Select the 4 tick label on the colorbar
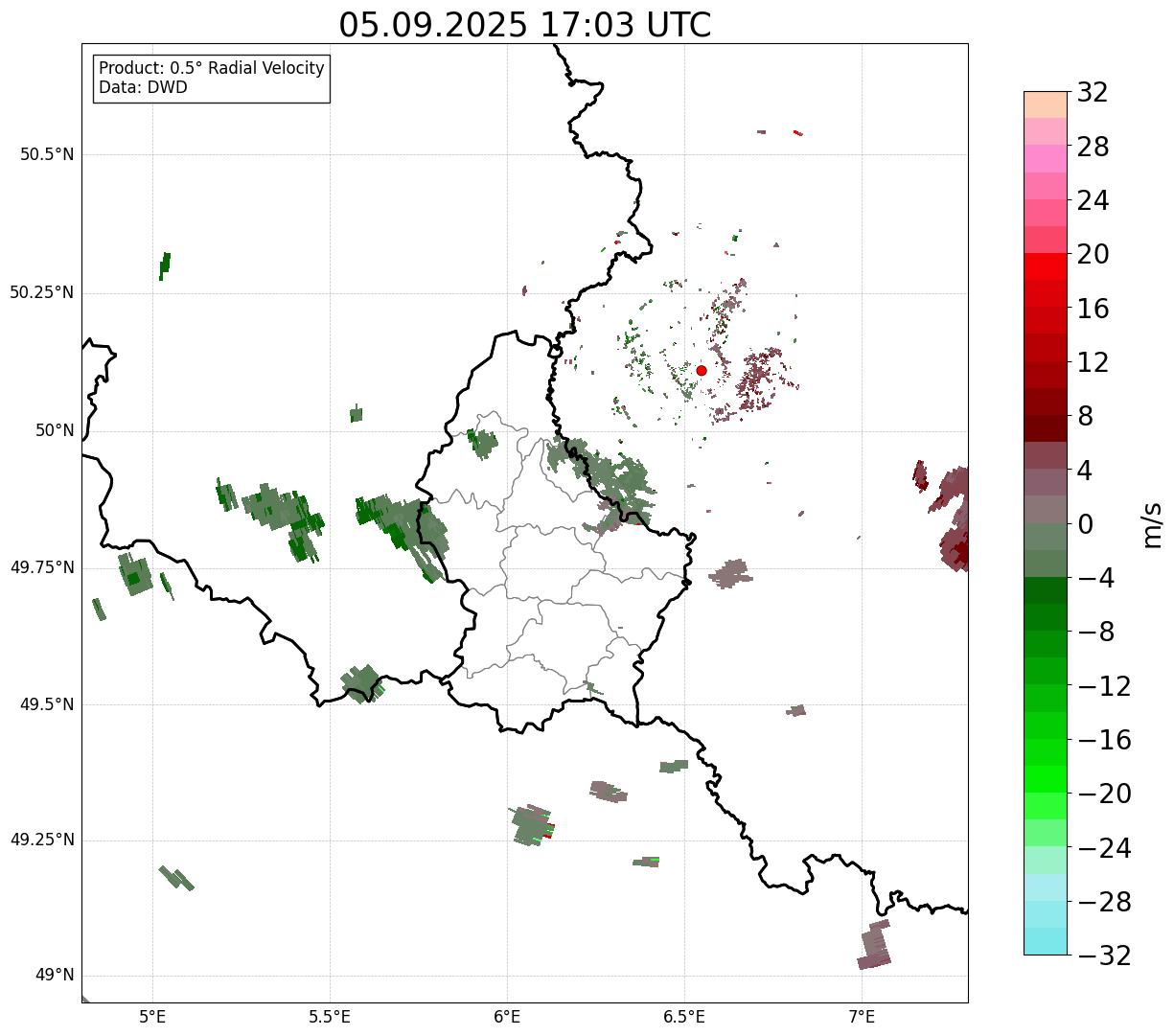1174x1036 pixels. point(1085,471)
